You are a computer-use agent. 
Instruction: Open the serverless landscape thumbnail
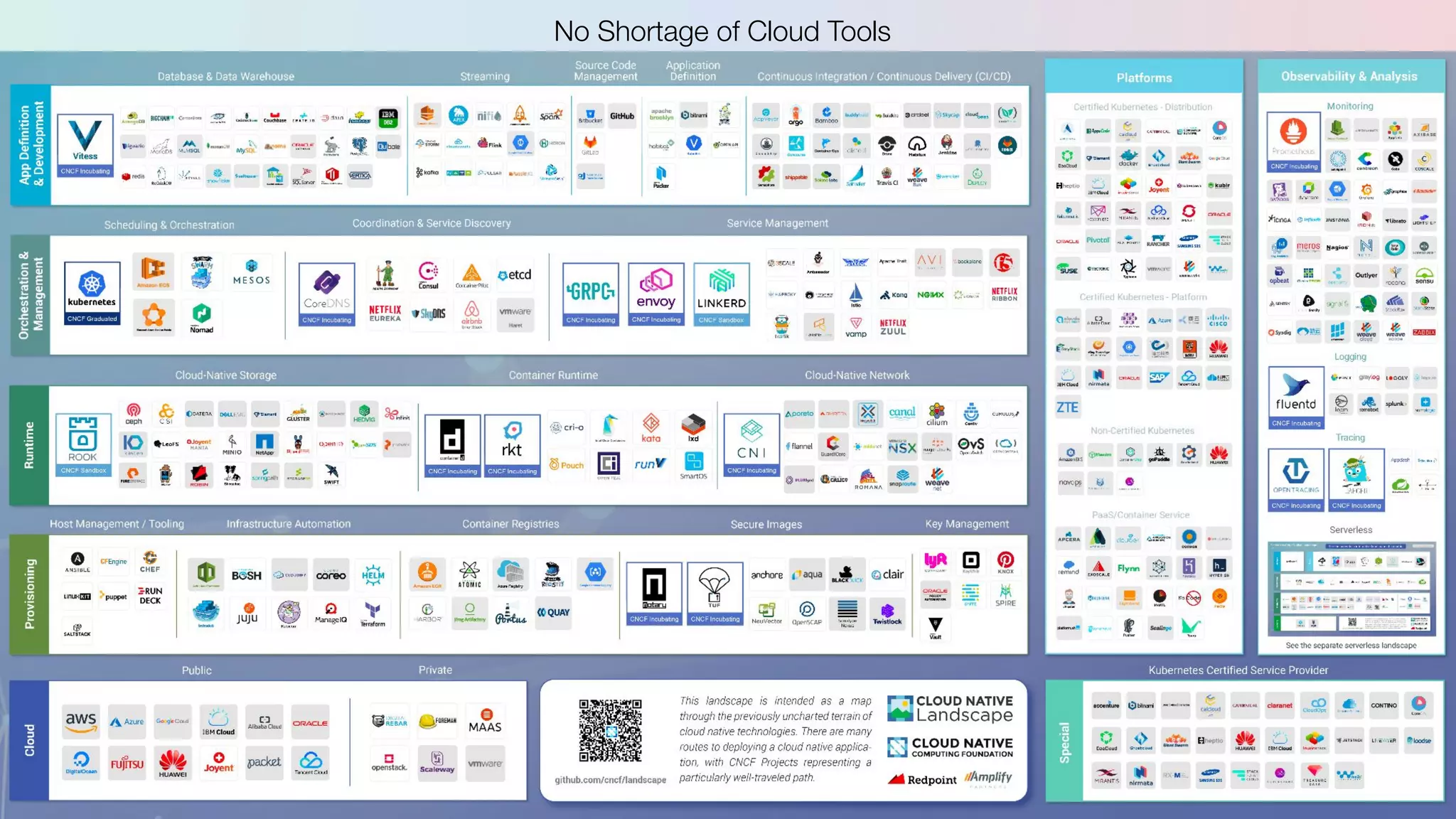point(1351,589)
